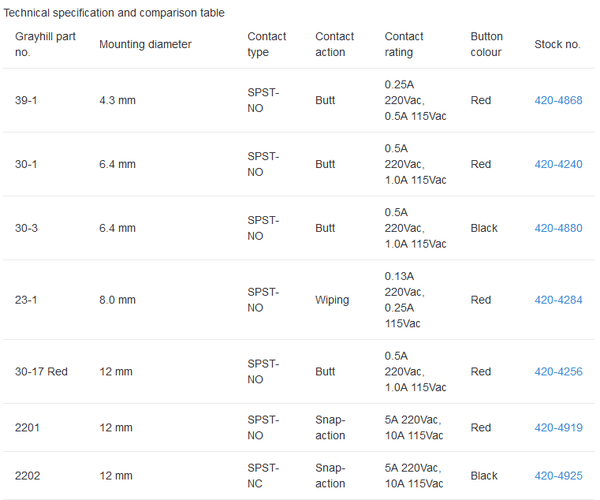Select the Contact rating column header

[x=404, y=44]
